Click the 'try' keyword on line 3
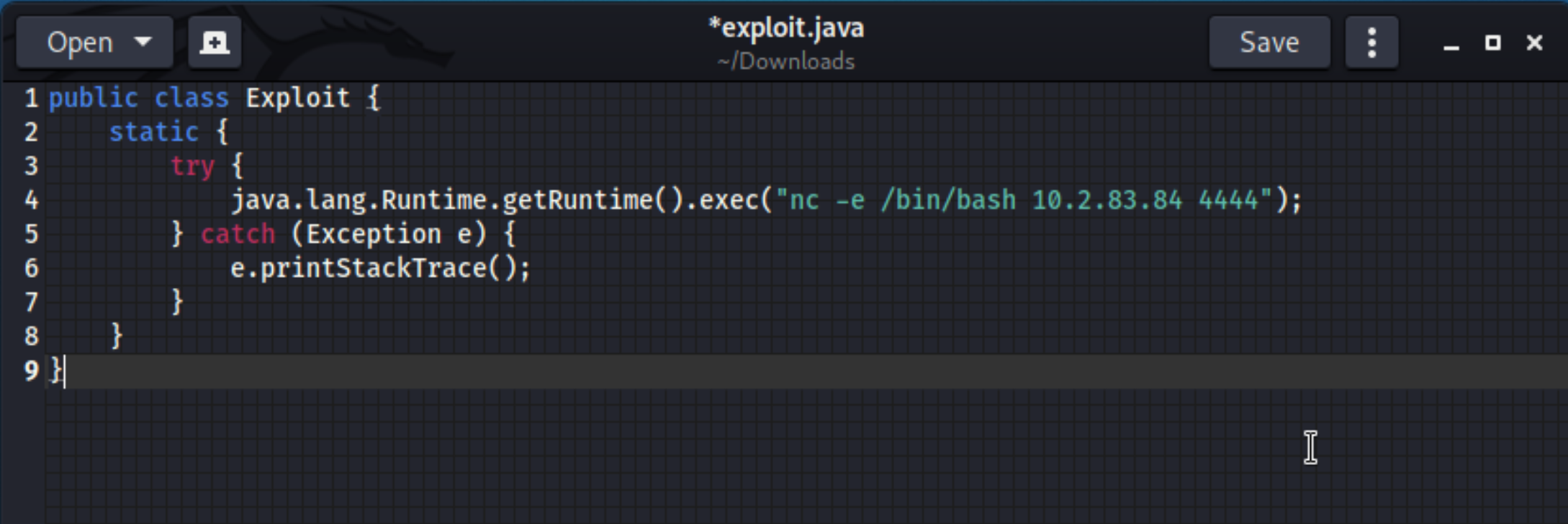The width and height of the screenshot is (1568, 524). pos(192,166)
